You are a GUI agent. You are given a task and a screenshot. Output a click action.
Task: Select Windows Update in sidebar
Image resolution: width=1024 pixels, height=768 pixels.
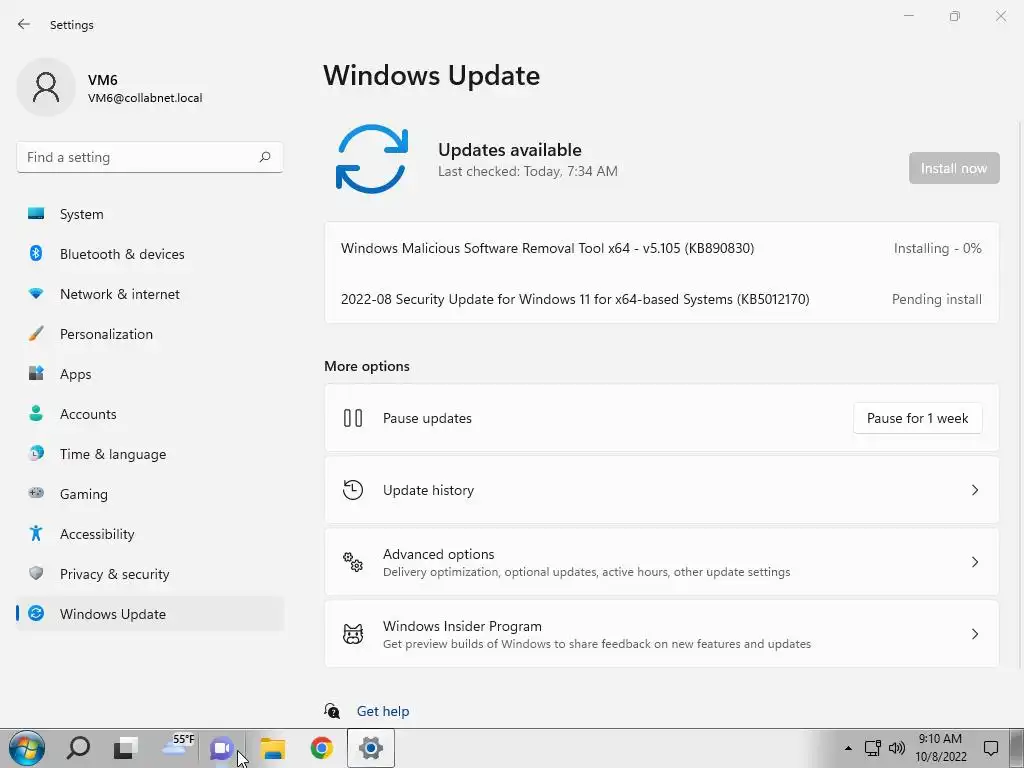click(x=150, y=614)
